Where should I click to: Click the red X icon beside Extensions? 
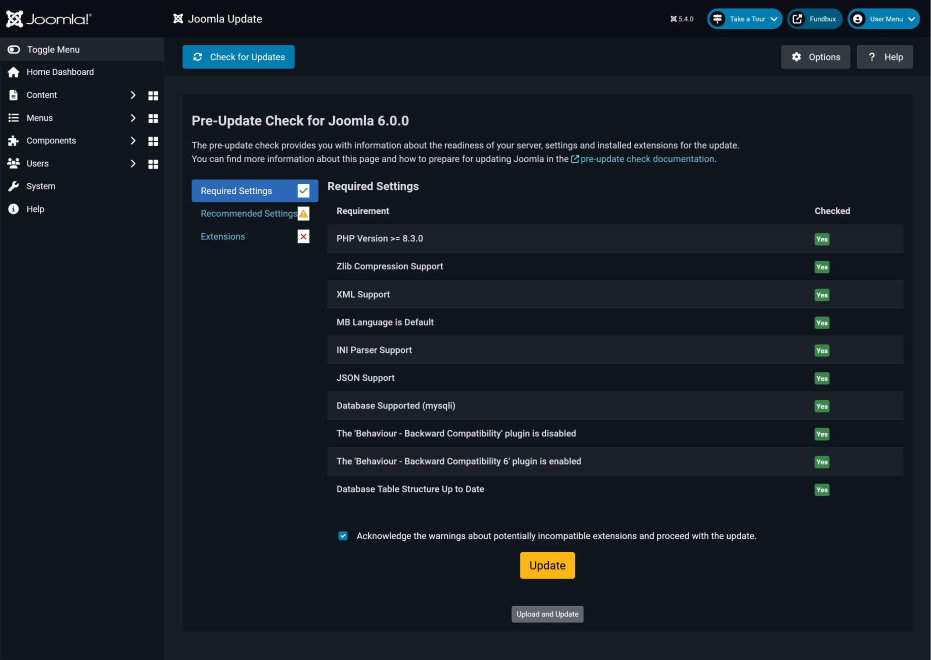[303, 237]
